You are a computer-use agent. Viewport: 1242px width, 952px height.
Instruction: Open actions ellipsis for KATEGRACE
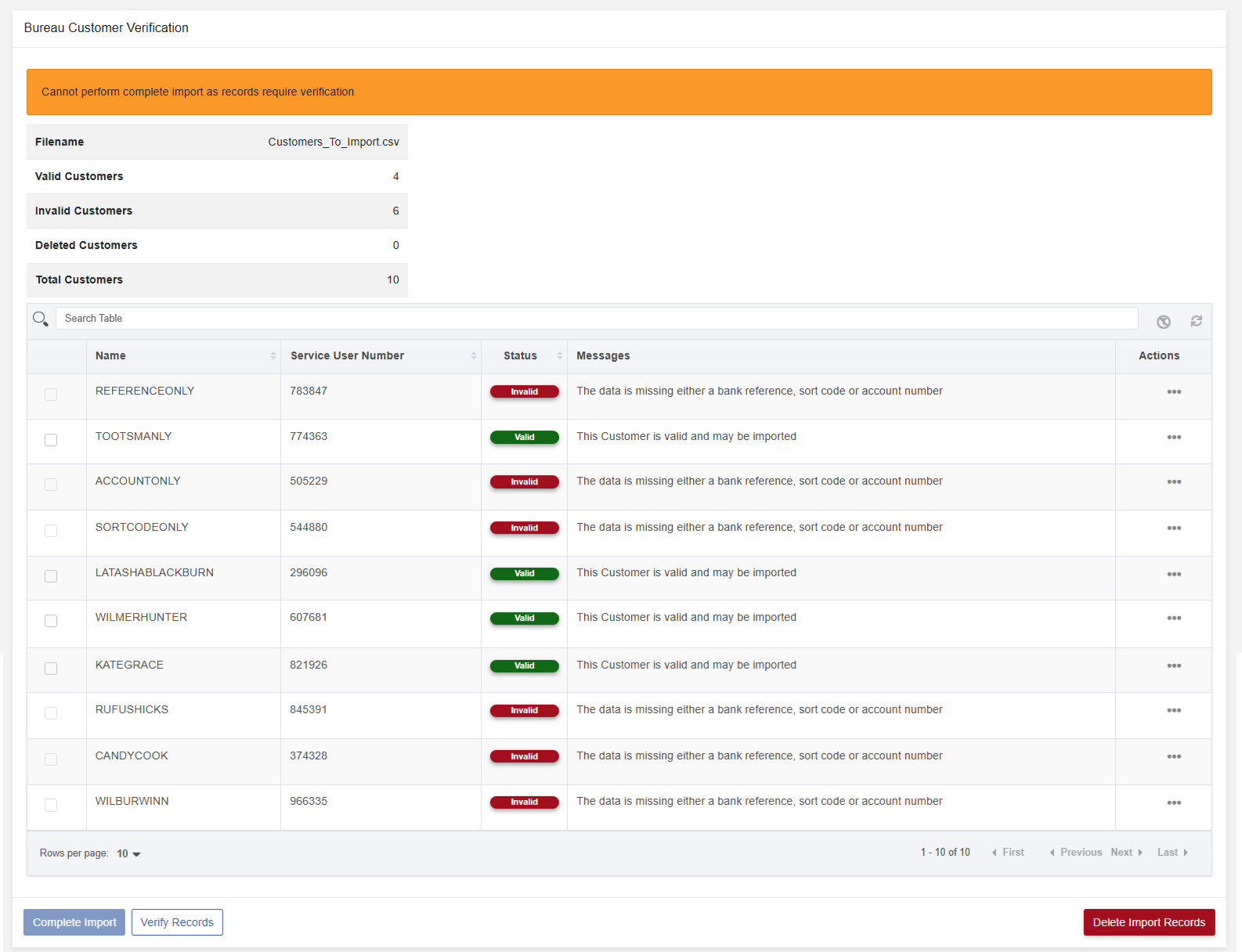point(1174,665)
